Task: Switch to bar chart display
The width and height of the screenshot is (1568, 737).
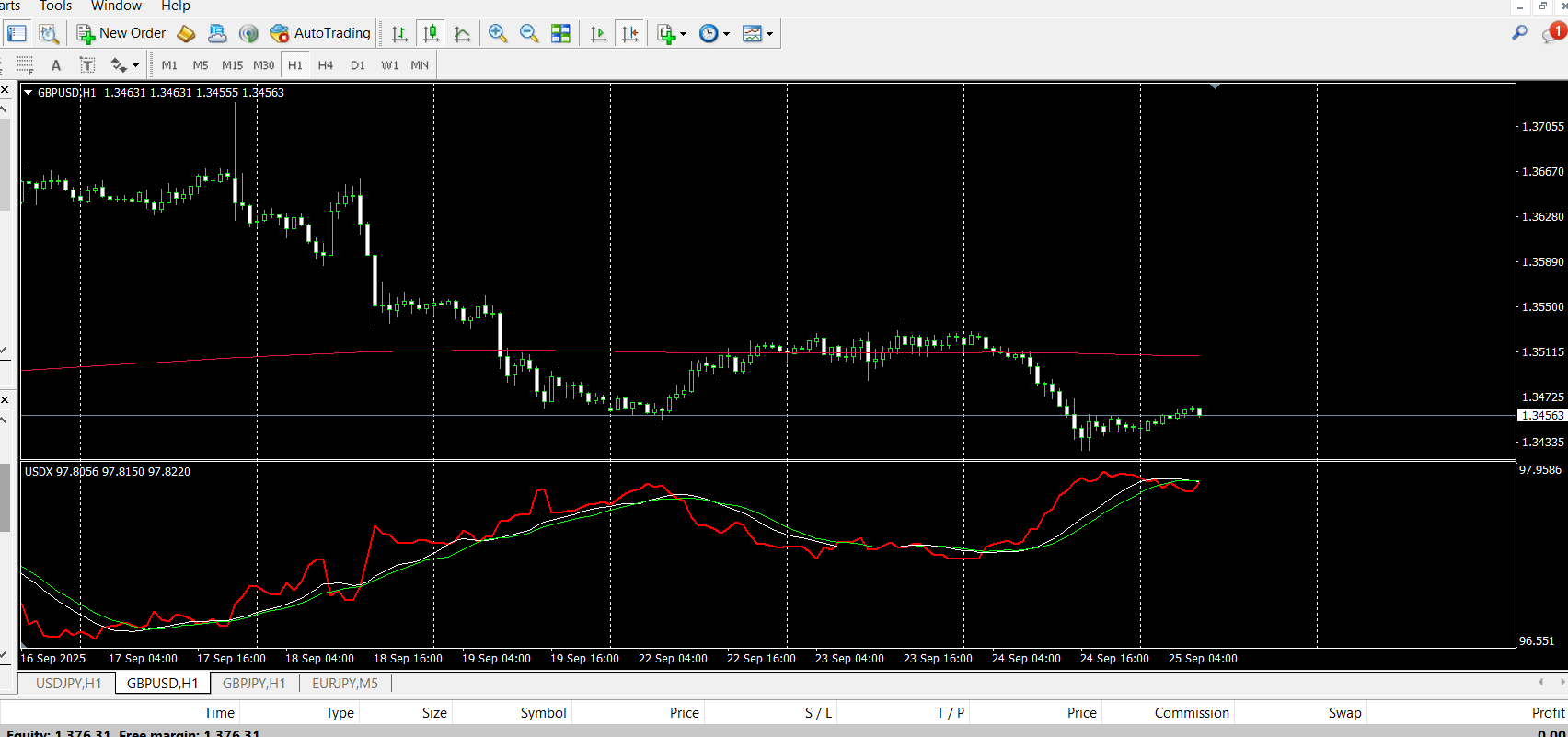Action: coord(399,34)
